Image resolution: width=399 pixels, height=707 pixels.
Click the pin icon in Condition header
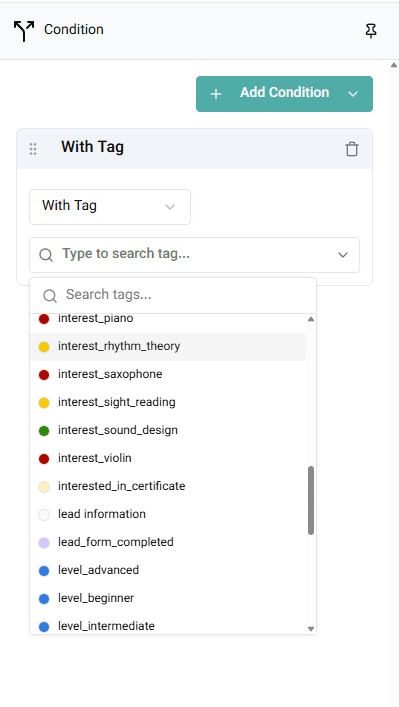371,31
